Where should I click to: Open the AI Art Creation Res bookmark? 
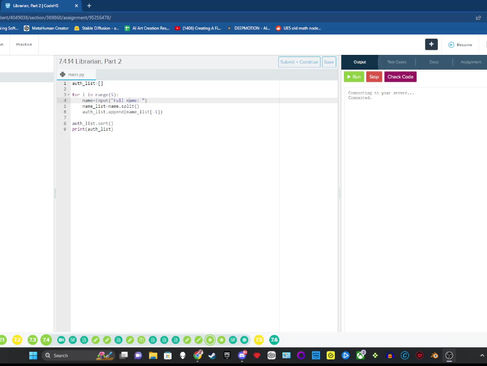(x=147, y=28)
